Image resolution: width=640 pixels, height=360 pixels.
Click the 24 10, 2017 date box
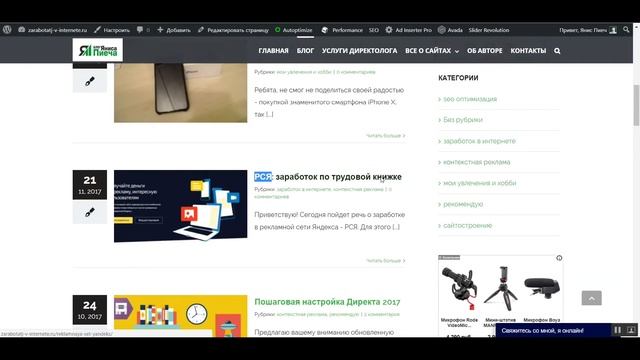pos(90,309)
